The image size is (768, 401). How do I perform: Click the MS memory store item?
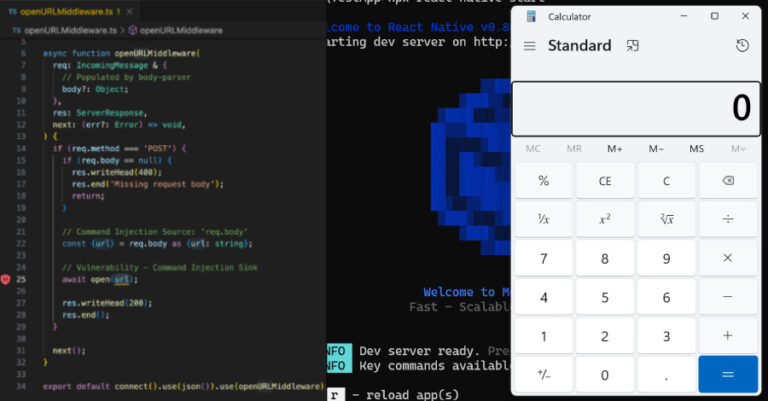click(x=696, y=149)
